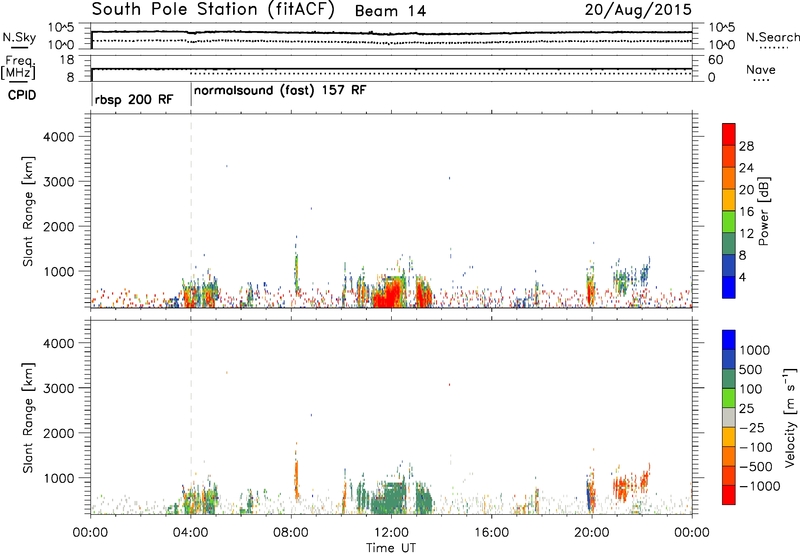Click the blue bottom segment of power colorbar
This screenshot has height=554, width=800.
729,287
